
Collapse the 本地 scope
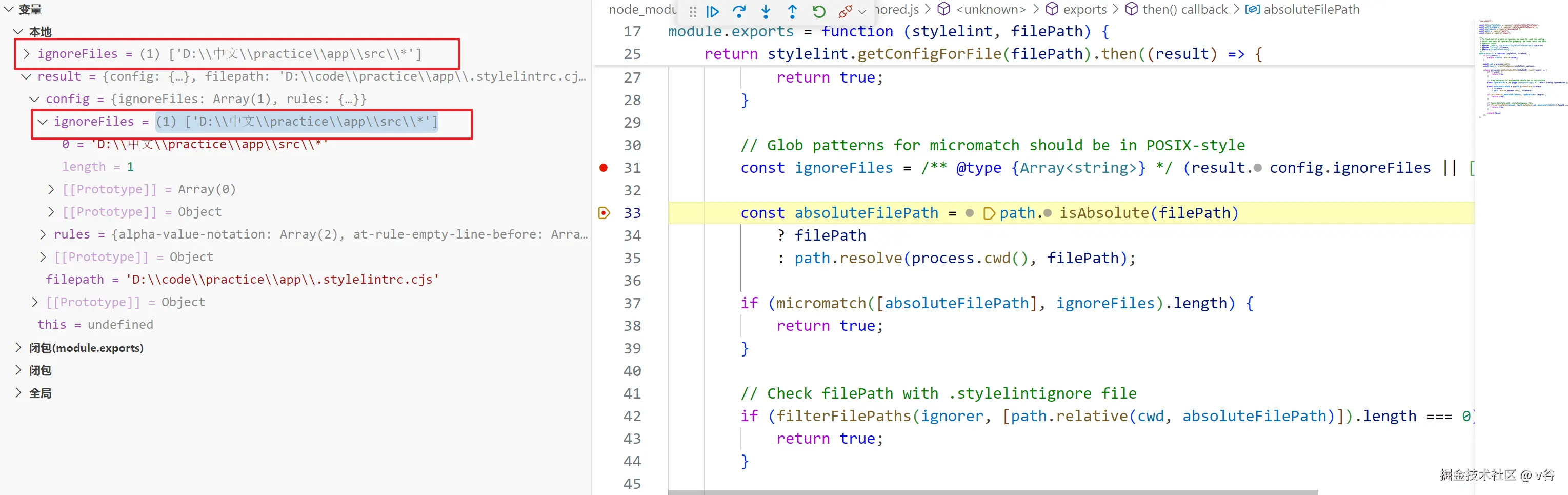[18, 32]
